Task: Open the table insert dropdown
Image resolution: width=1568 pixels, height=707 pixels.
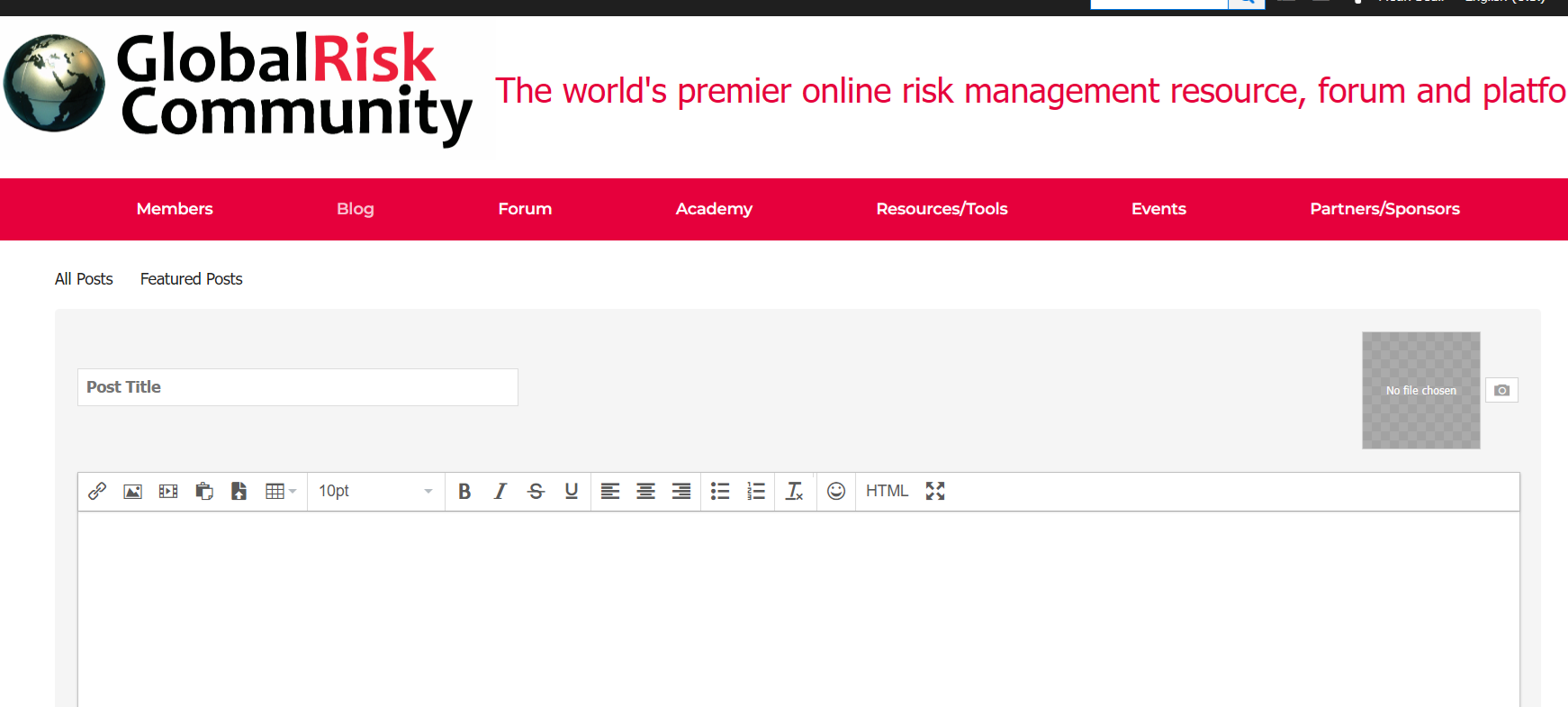Action: coord(281,491)
